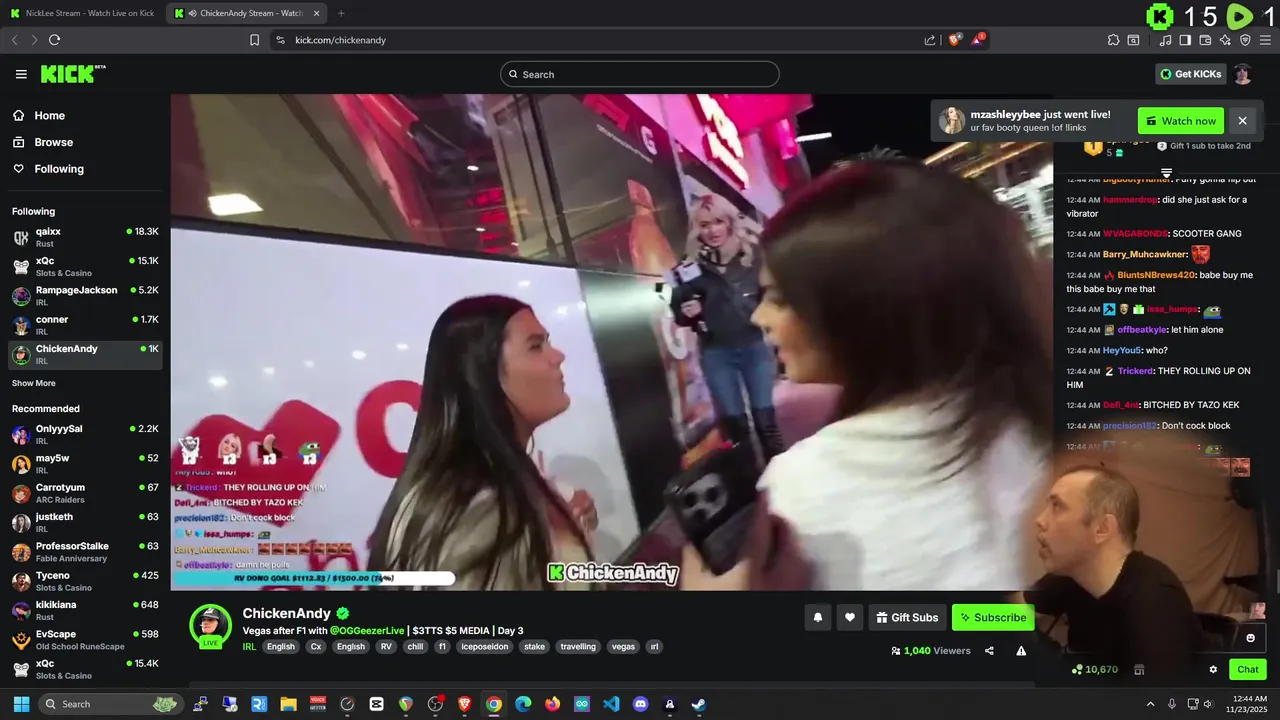Screen dimensions: 1280x720
Task: Click the Watch now button
Action: coord(1181,121)
